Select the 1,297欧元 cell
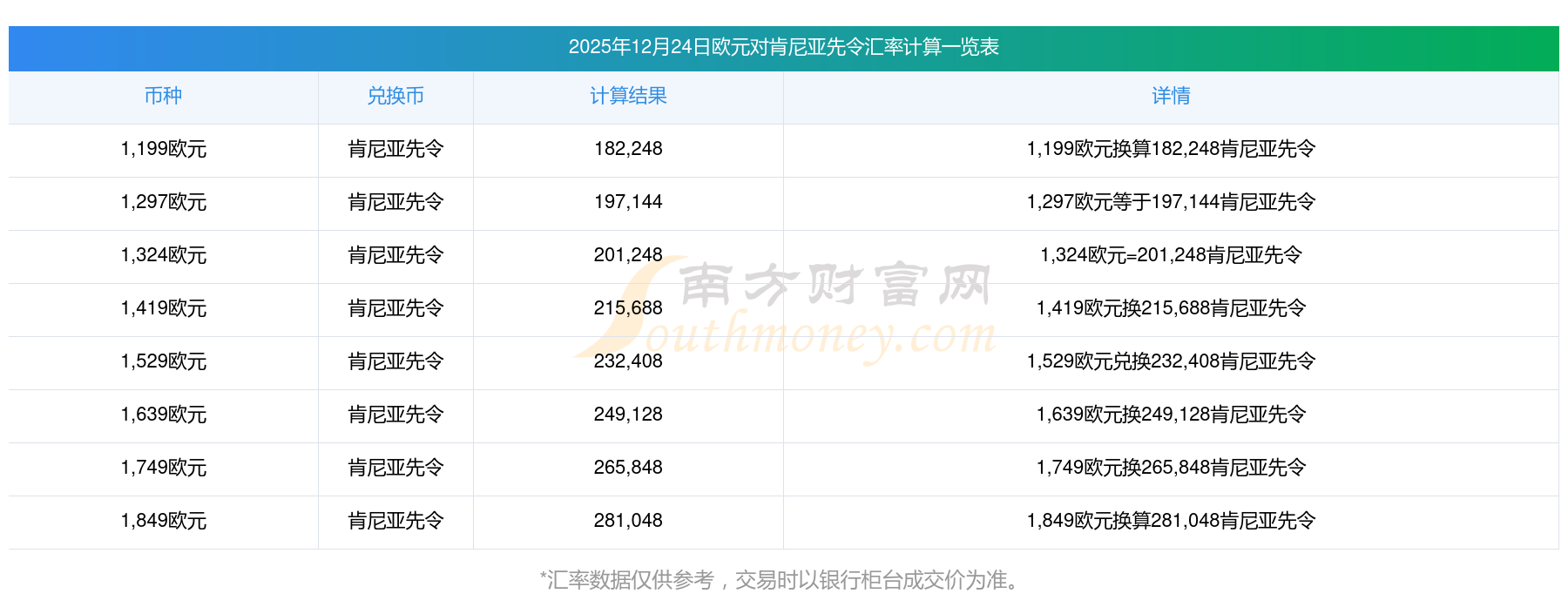Image resolution: width=1568 pixels, height=607 pixels. (163, 202)
